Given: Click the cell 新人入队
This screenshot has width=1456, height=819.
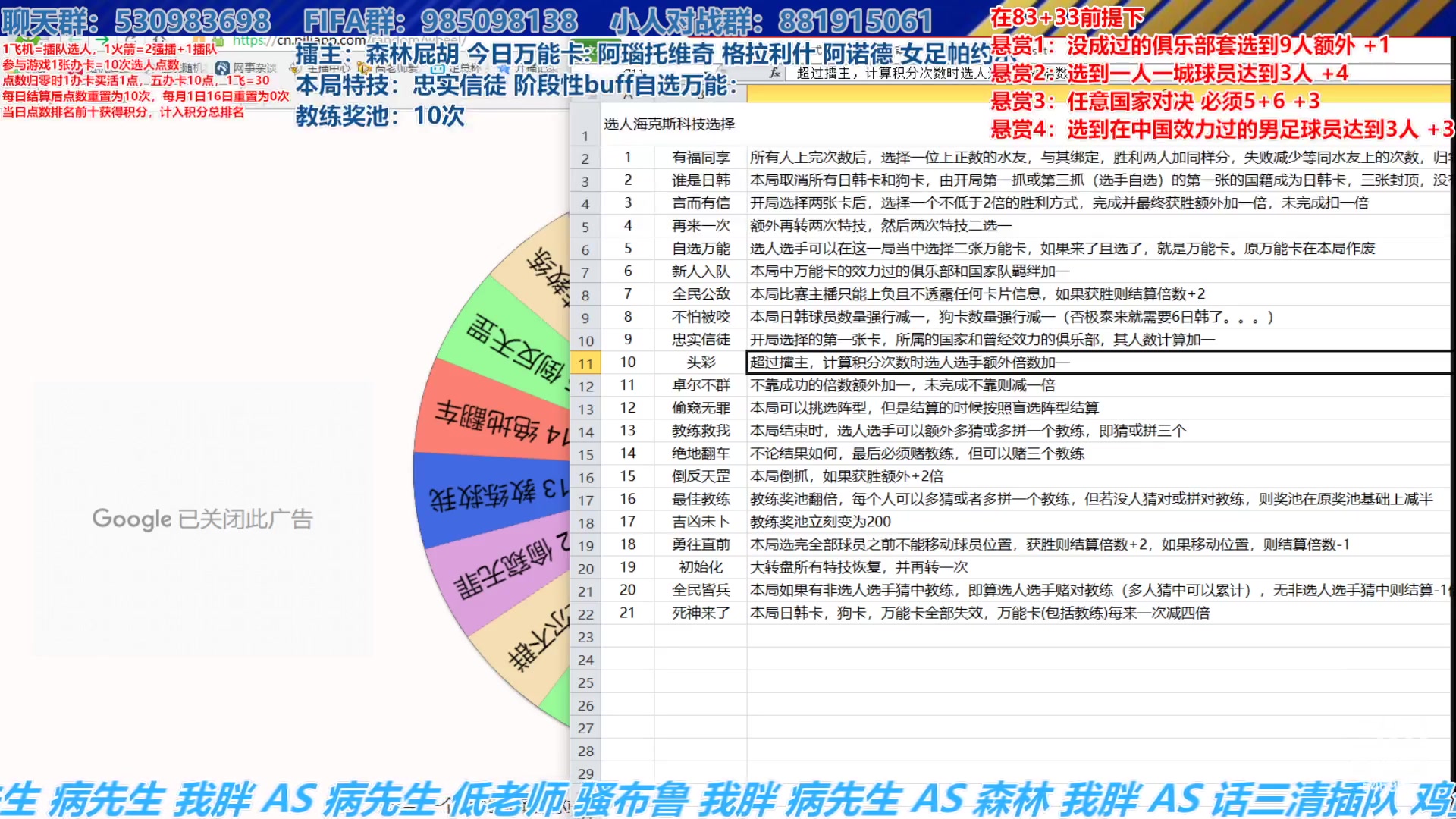Looking at the screenshot, I should pos(701,271).
